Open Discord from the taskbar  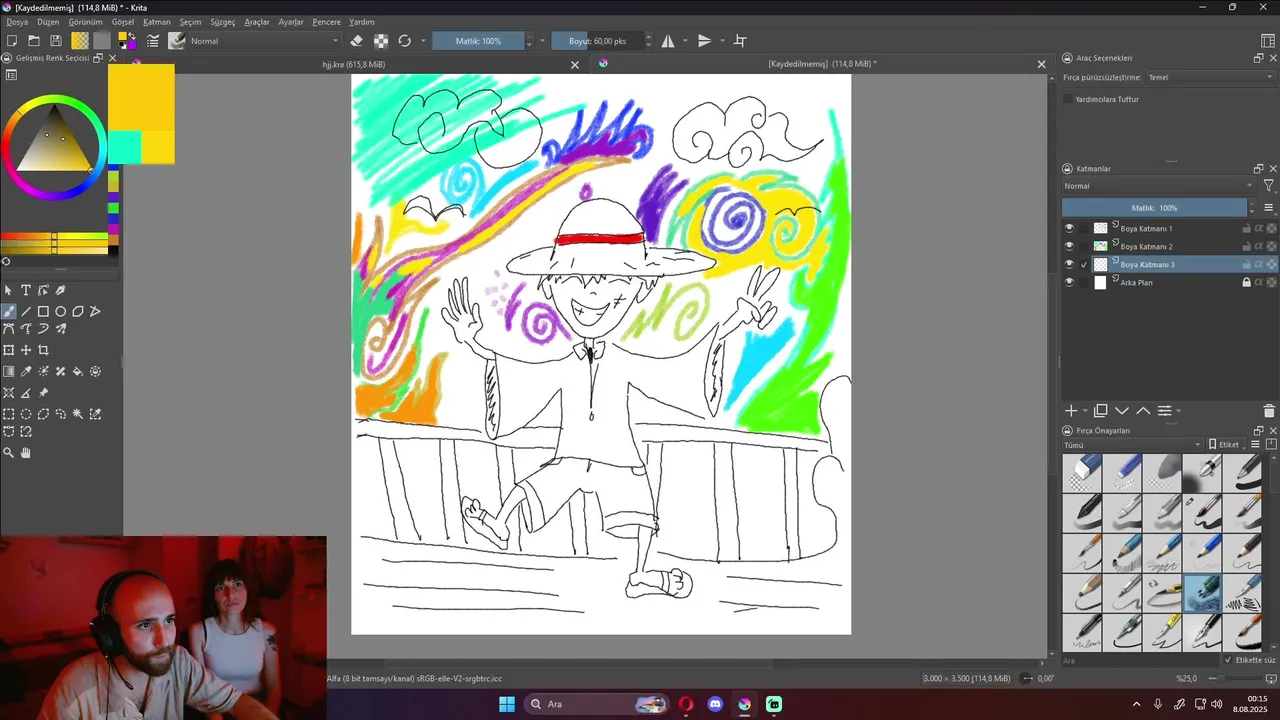715,704
